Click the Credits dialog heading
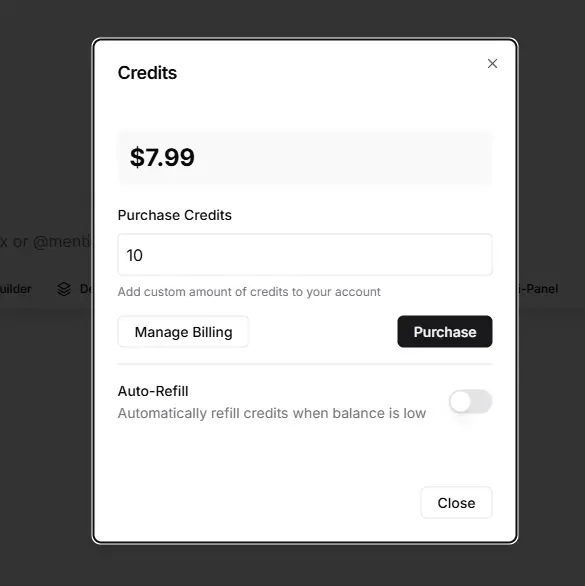 [x=147, y=73]
